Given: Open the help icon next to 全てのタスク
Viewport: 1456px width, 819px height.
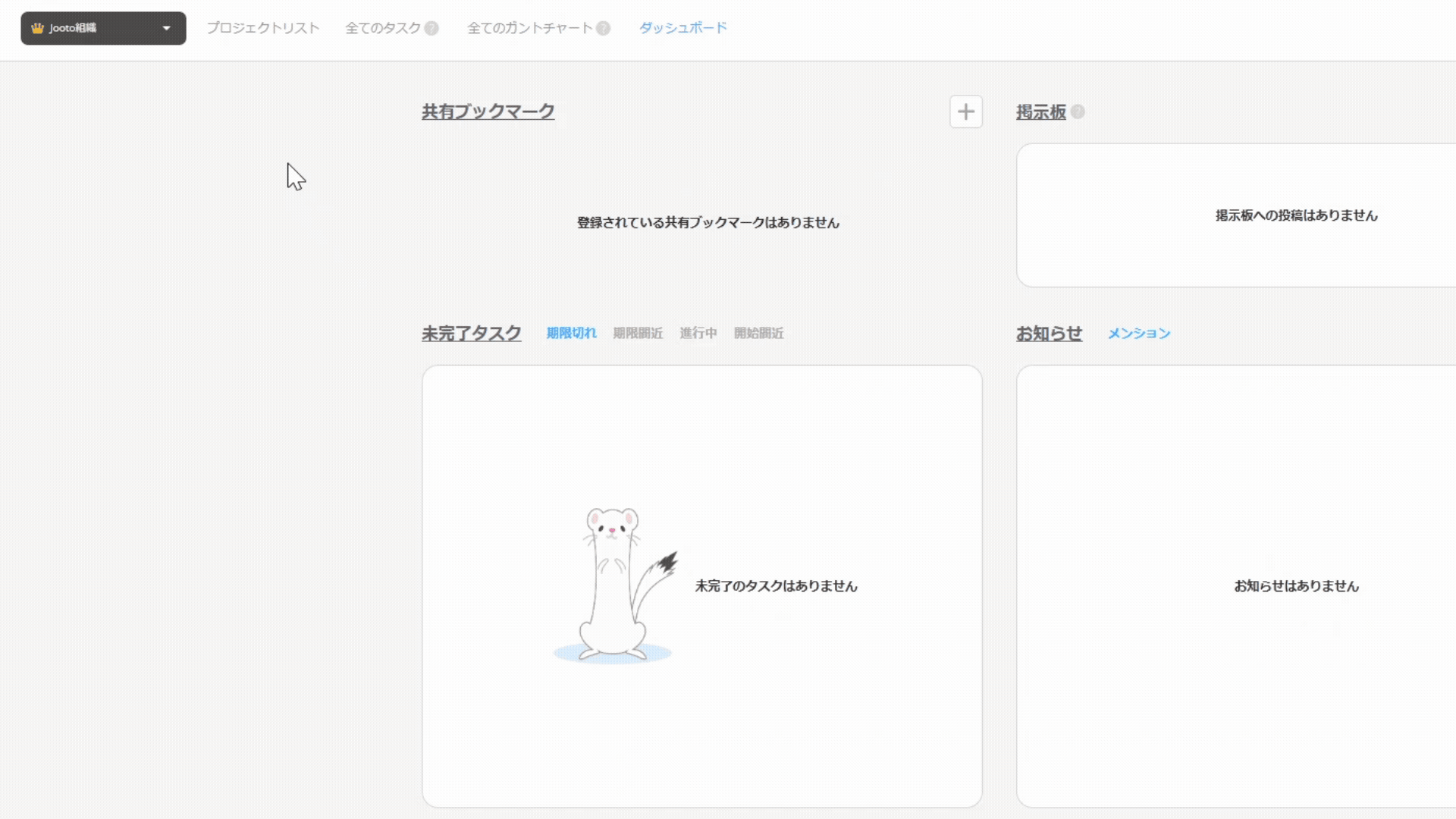Looking at the screenshot, I should tap(431, 28).
